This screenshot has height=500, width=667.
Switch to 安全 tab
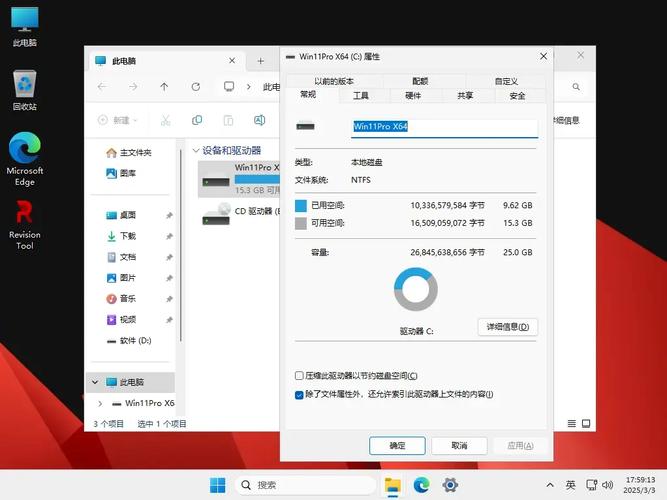[x=517, y=96]
